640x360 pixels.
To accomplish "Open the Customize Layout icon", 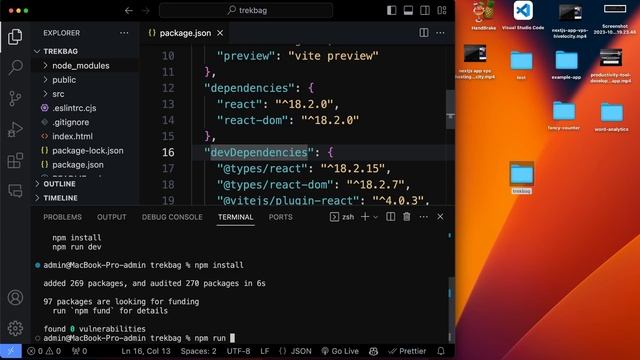I will [442, 10].
